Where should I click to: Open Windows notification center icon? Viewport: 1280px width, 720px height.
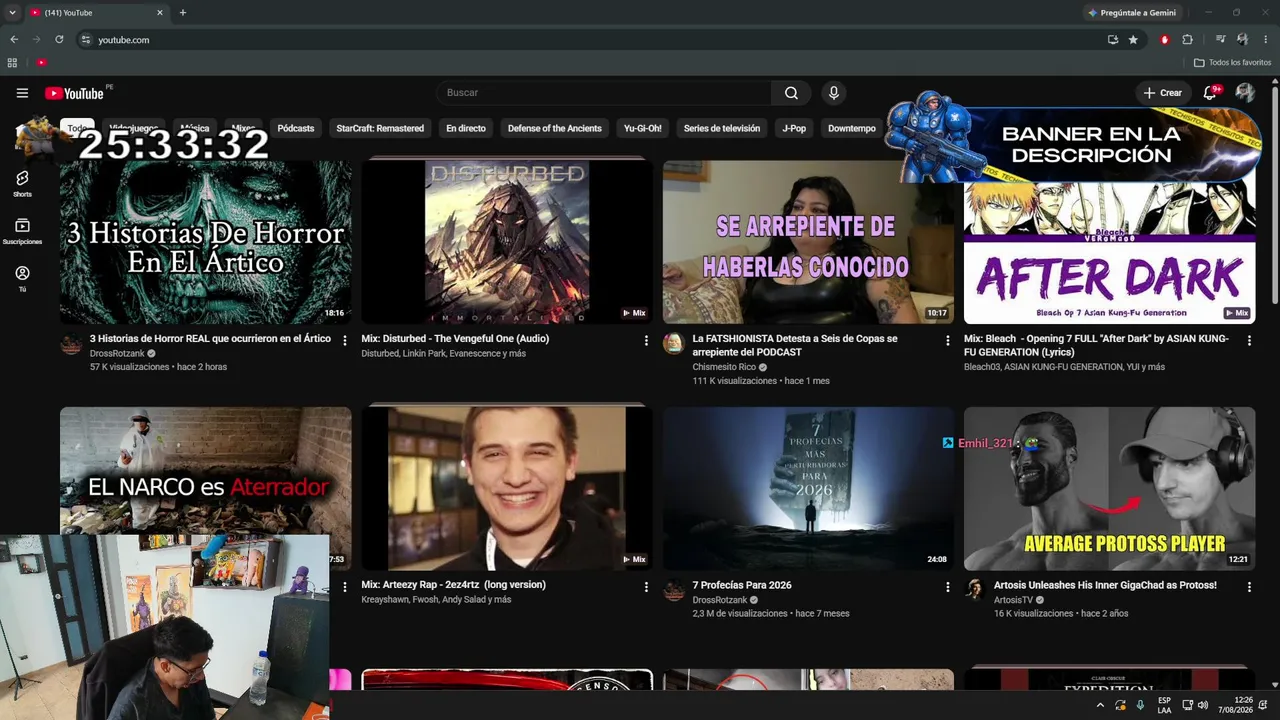pyautogui.click(x=1264, y=705)
